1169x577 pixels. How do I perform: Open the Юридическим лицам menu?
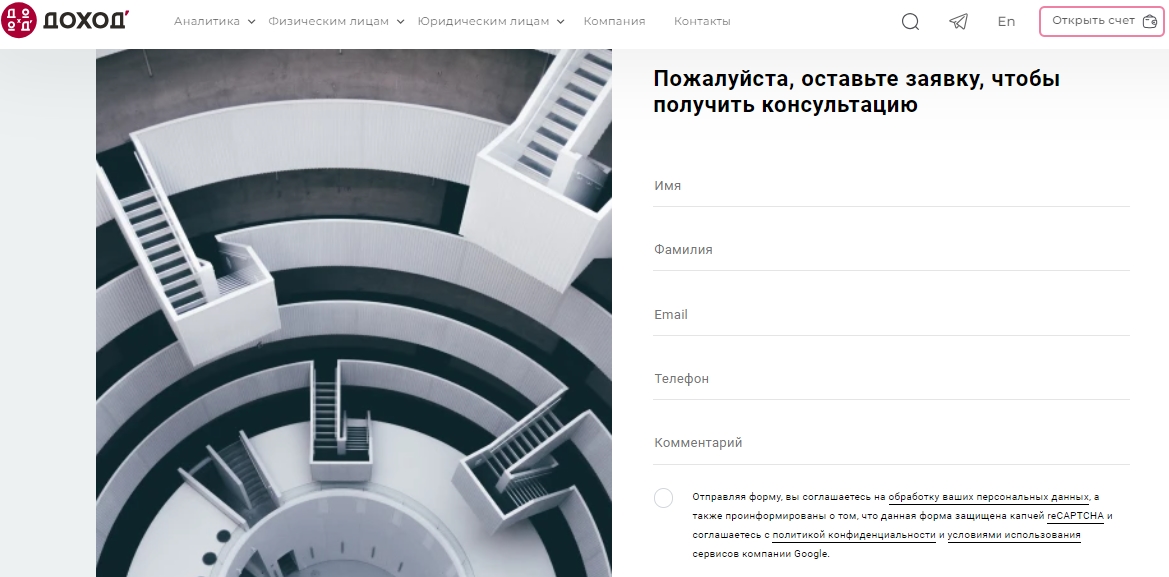pos(483,22)
